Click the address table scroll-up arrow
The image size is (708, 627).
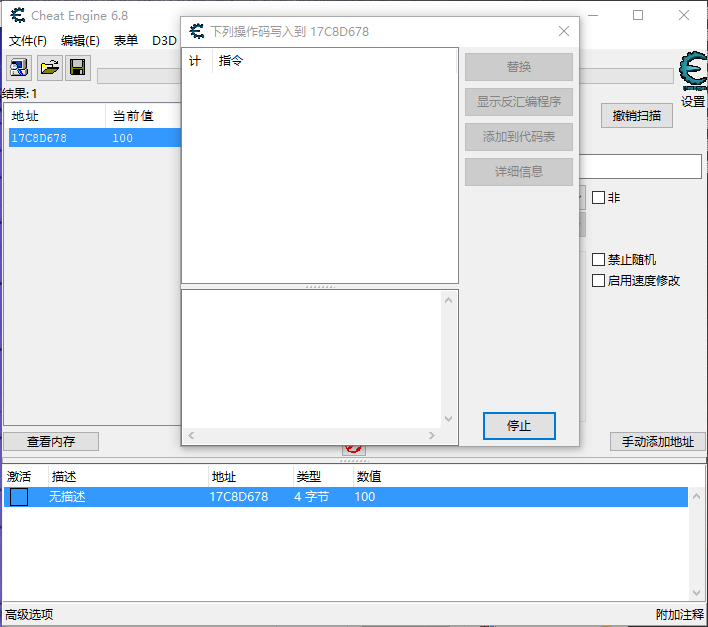pos(696,497)
